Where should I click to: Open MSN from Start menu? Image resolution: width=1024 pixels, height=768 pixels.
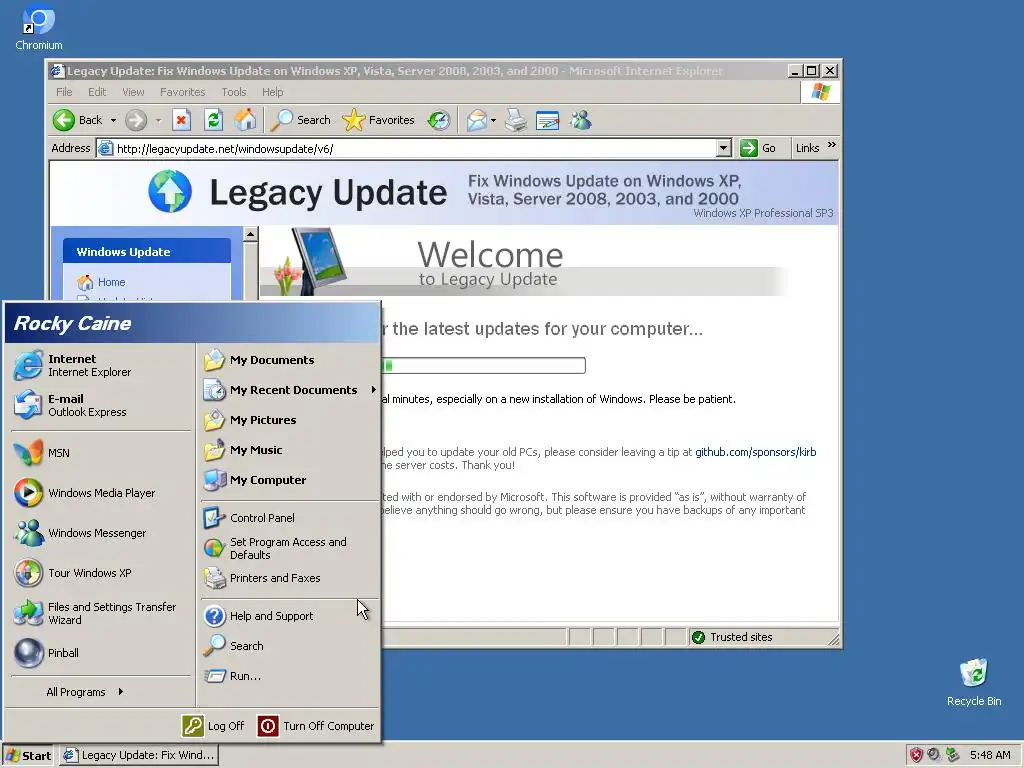point(101,453)
